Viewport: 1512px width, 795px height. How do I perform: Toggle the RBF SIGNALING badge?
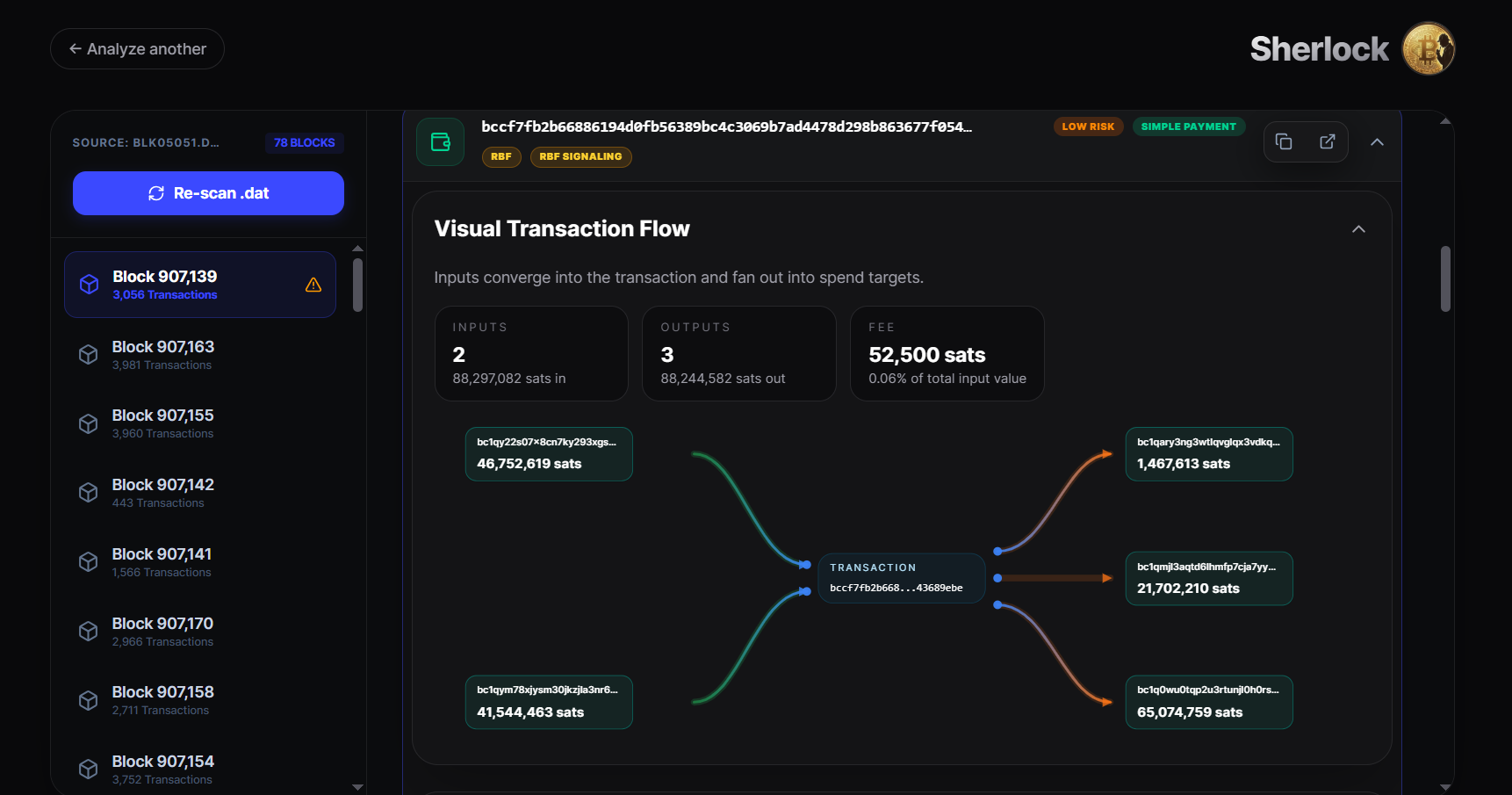coord(580,156)
